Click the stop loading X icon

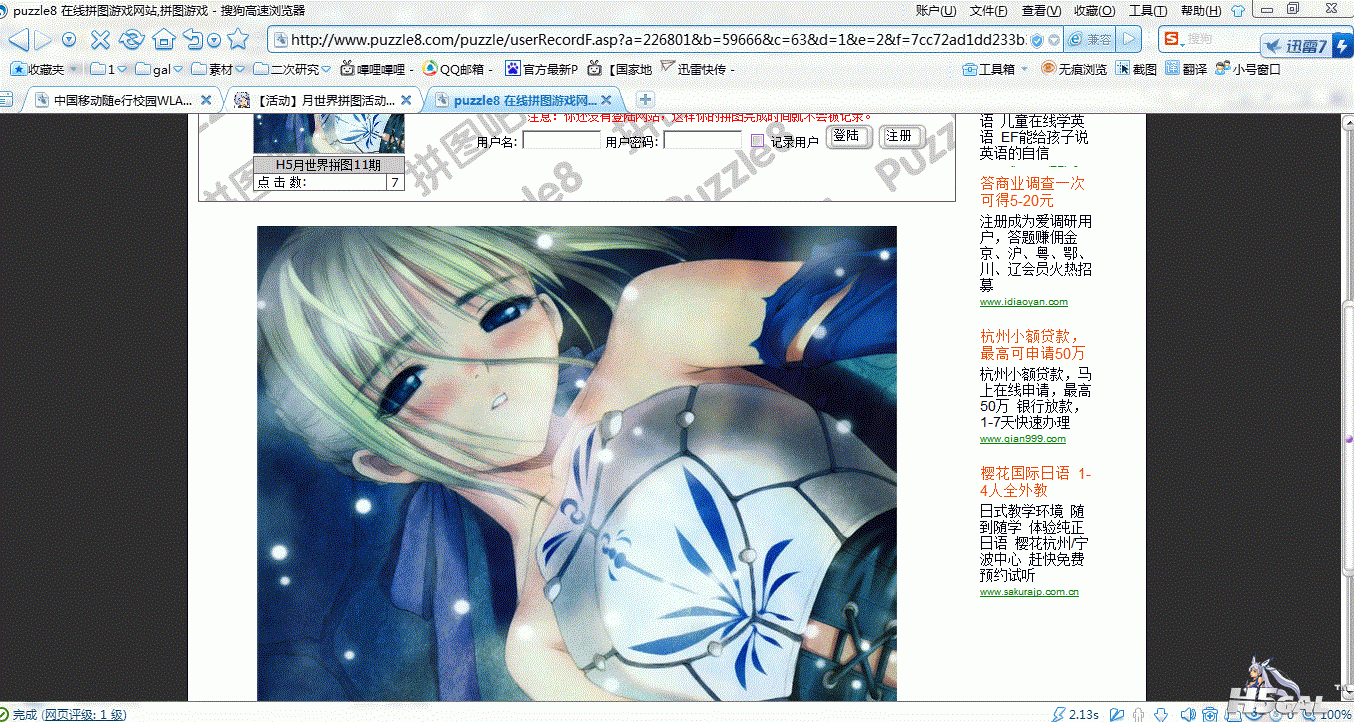pos(100,40)
